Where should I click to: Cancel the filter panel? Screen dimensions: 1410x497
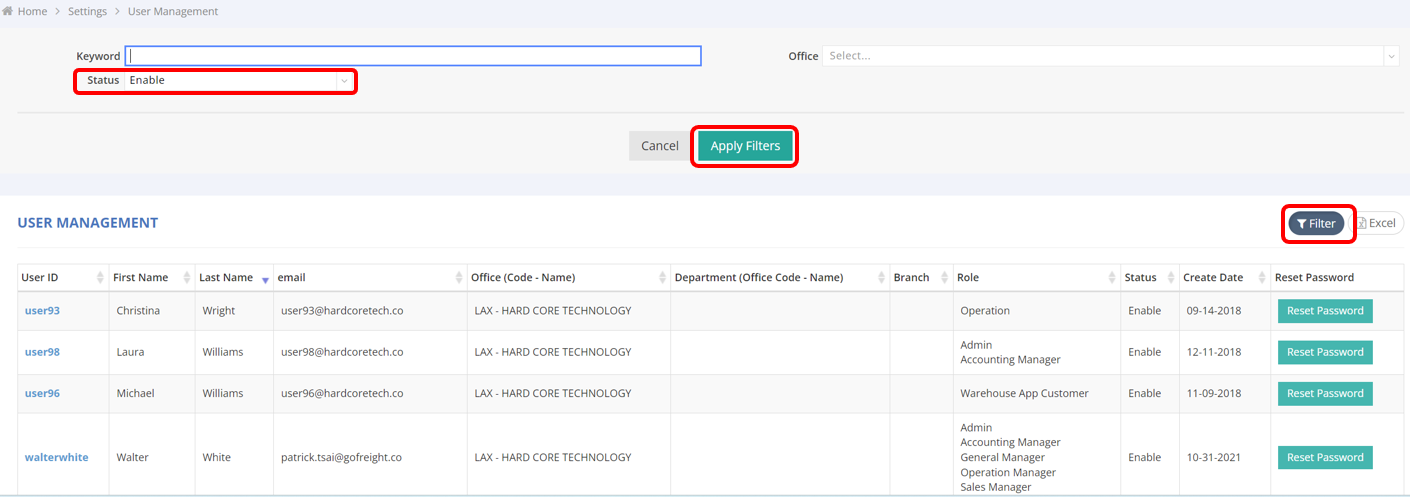click(x=659, y=146)
